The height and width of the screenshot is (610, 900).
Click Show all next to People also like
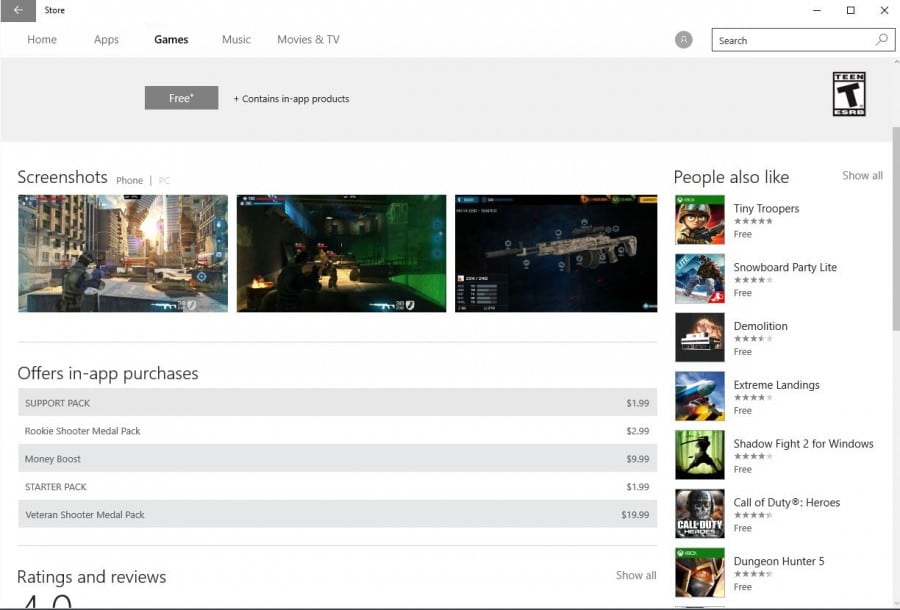(x=862, y=175)
